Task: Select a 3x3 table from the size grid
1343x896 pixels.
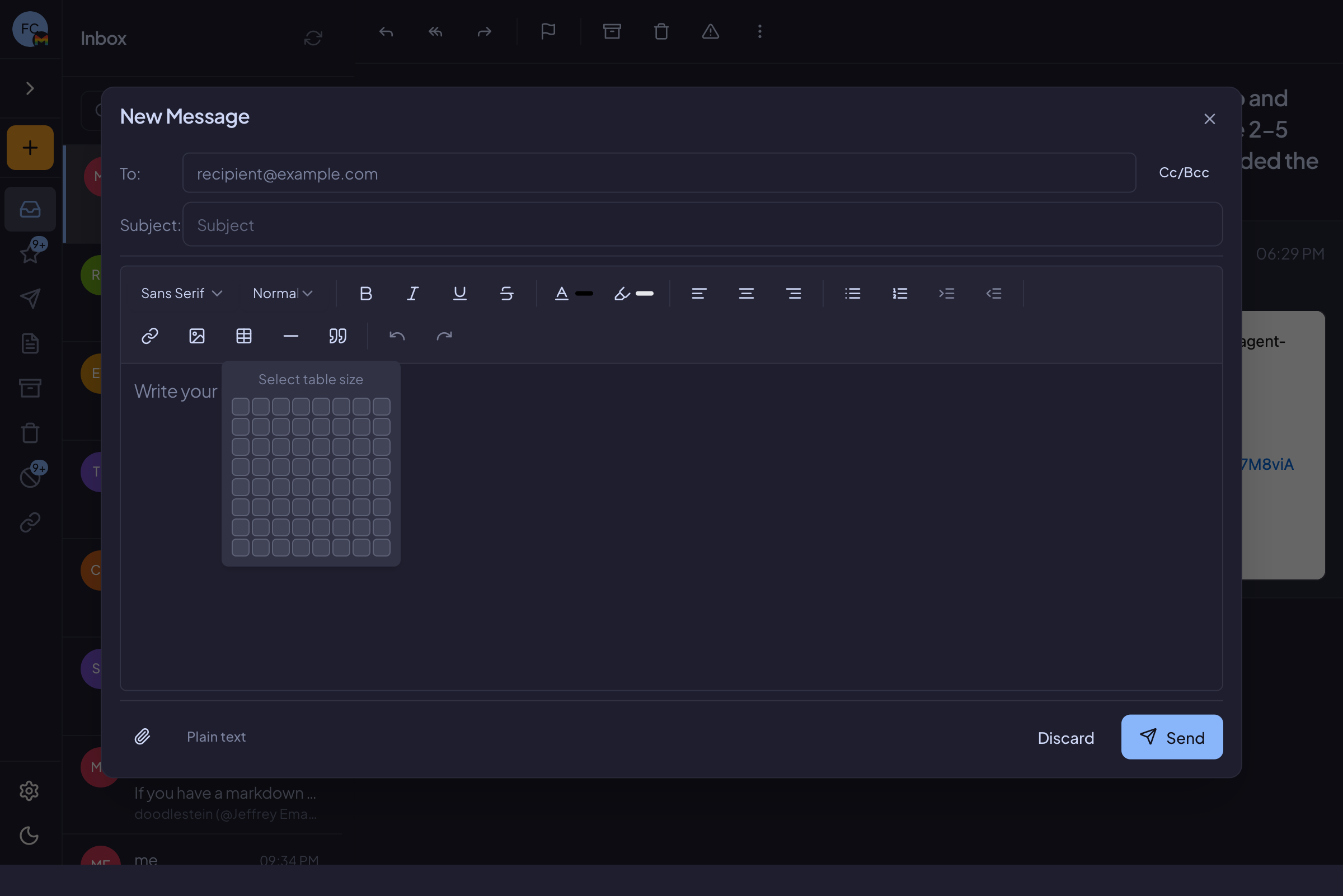Action: click(280, 446)
